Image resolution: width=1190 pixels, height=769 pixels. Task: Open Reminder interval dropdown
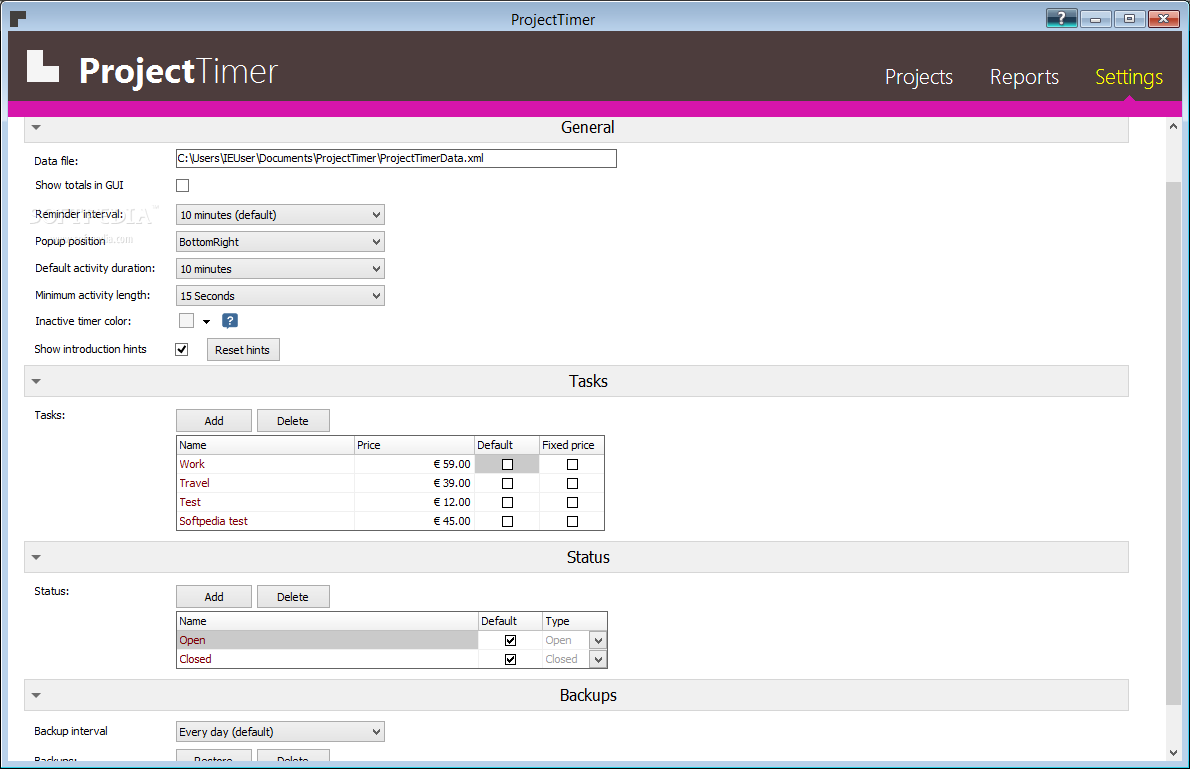[280, 215]
